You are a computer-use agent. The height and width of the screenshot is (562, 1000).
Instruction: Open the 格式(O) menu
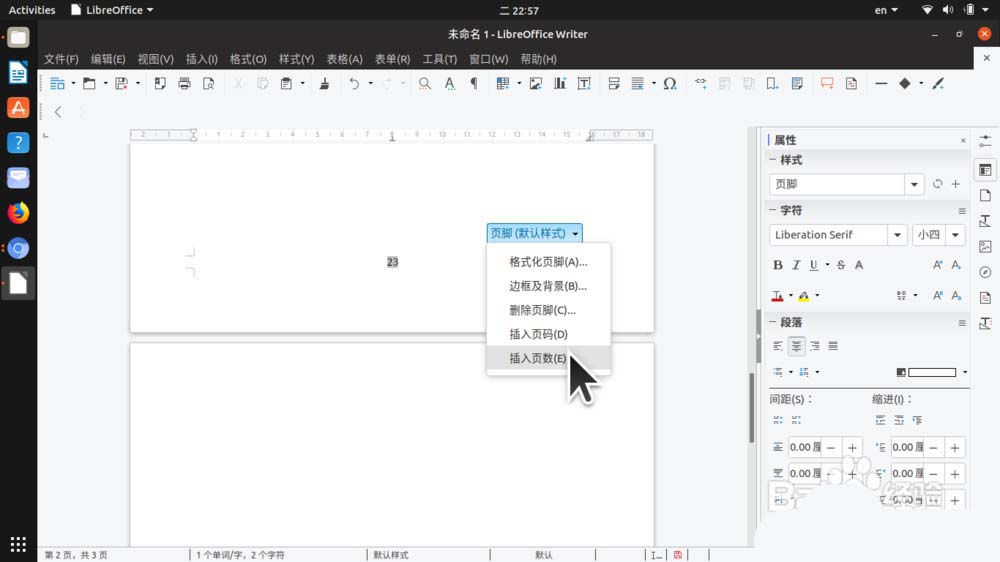248,59
